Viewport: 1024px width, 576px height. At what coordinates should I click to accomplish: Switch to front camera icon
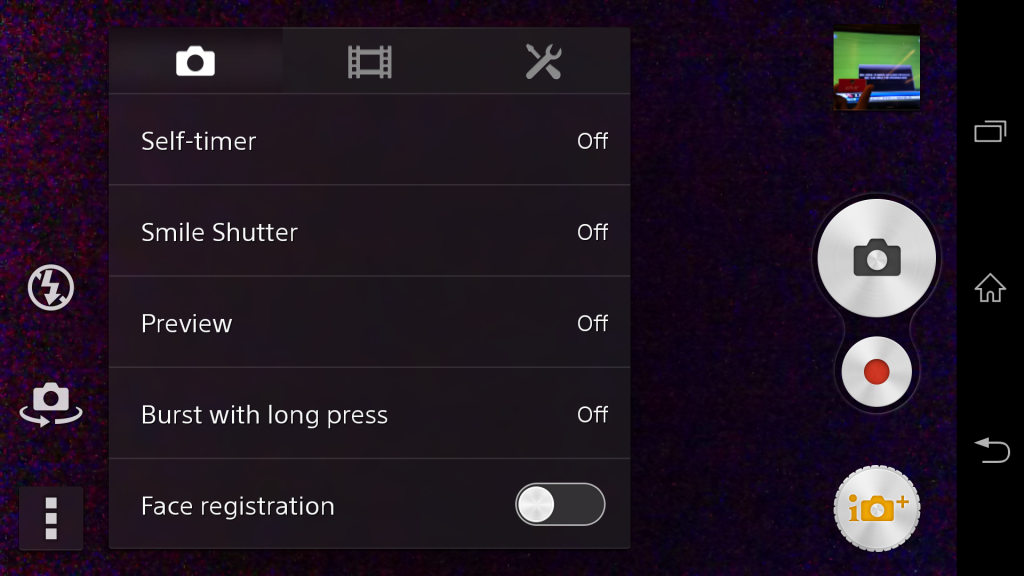[51, 404]
